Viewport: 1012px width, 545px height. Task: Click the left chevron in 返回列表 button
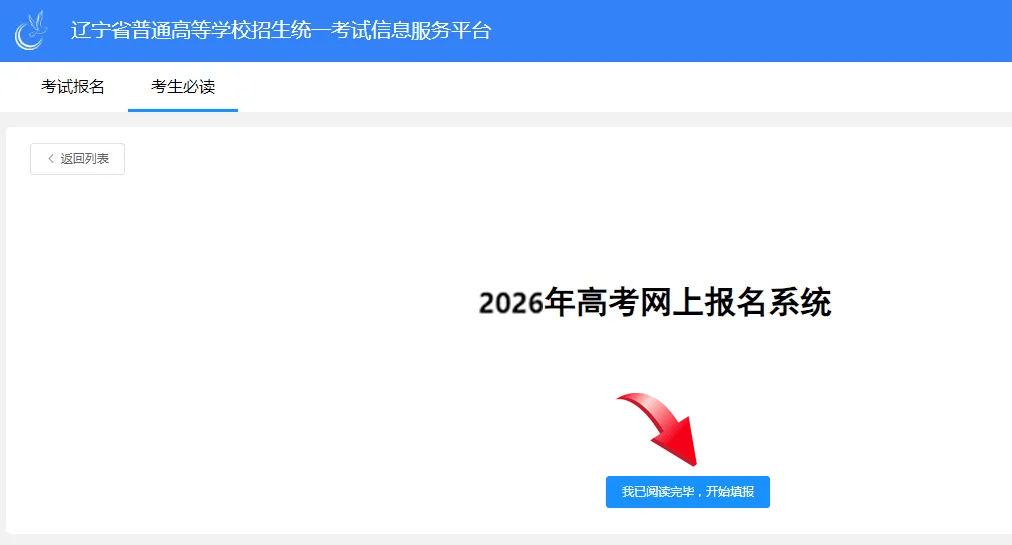click(x=51, y=159)
